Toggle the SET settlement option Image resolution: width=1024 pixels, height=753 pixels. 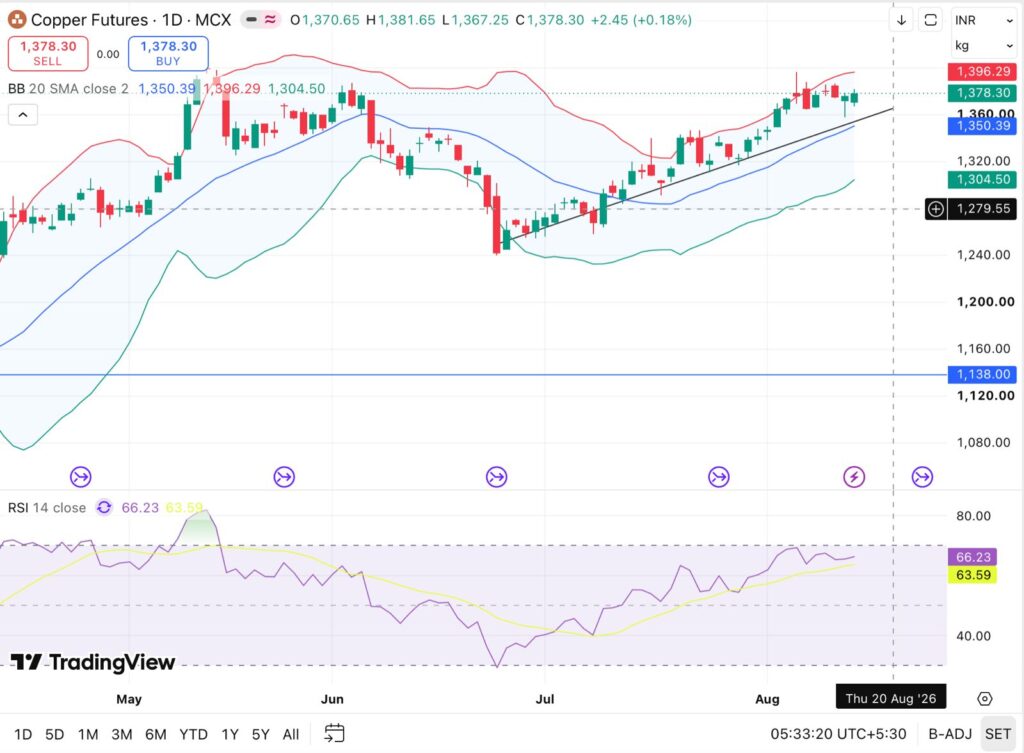[998, 734]
